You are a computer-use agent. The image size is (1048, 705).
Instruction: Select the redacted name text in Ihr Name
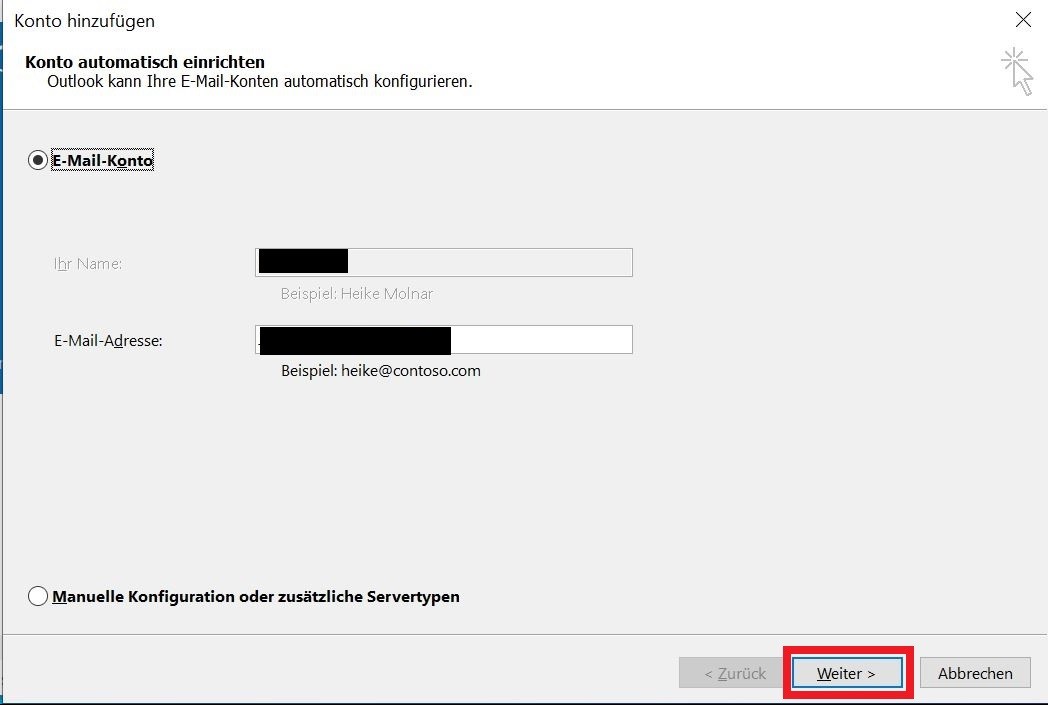click(301, 261)
